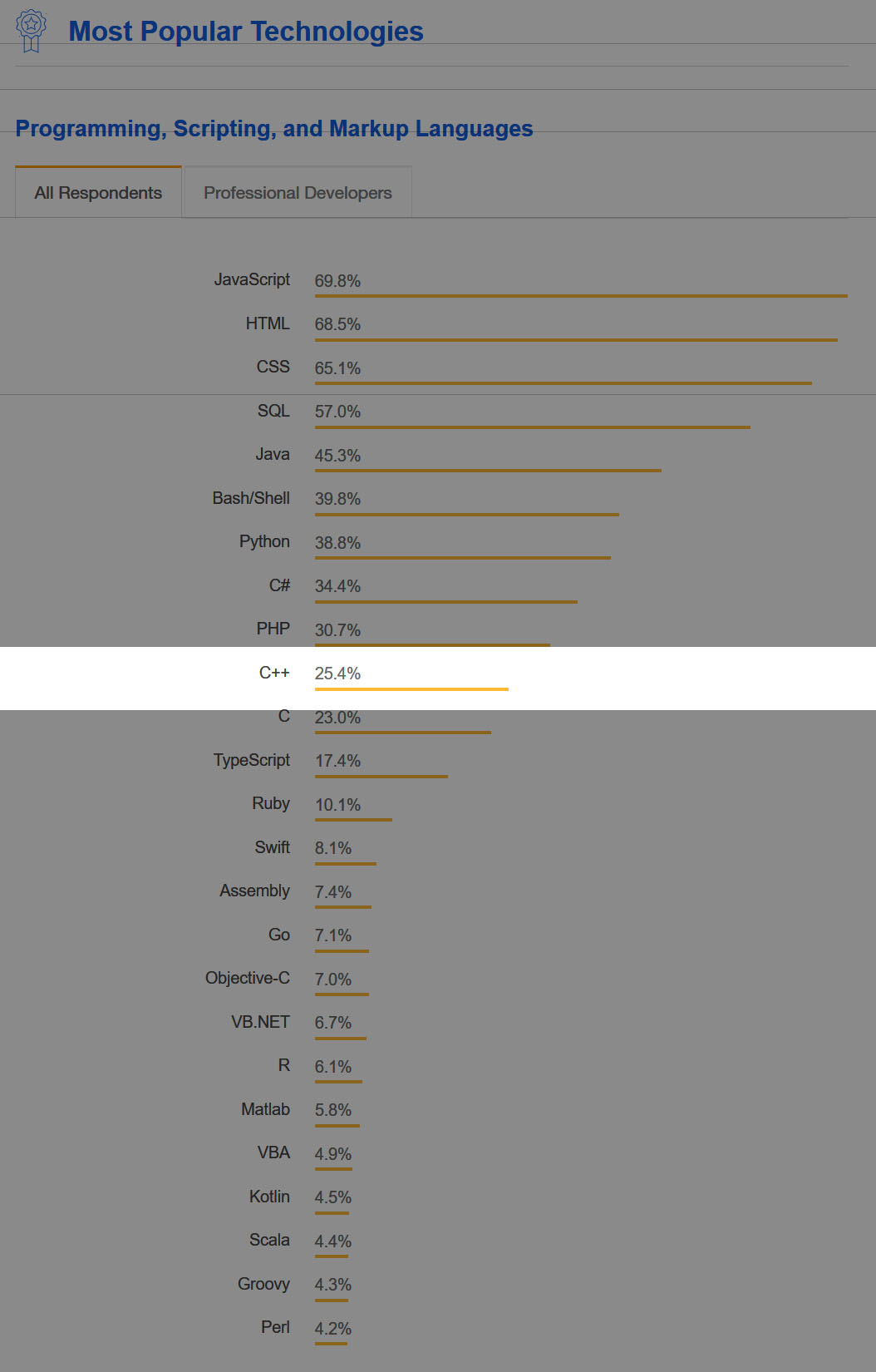Click the JavaScript language label
This screenshot has height=1372, width=876.
[252, 280]
